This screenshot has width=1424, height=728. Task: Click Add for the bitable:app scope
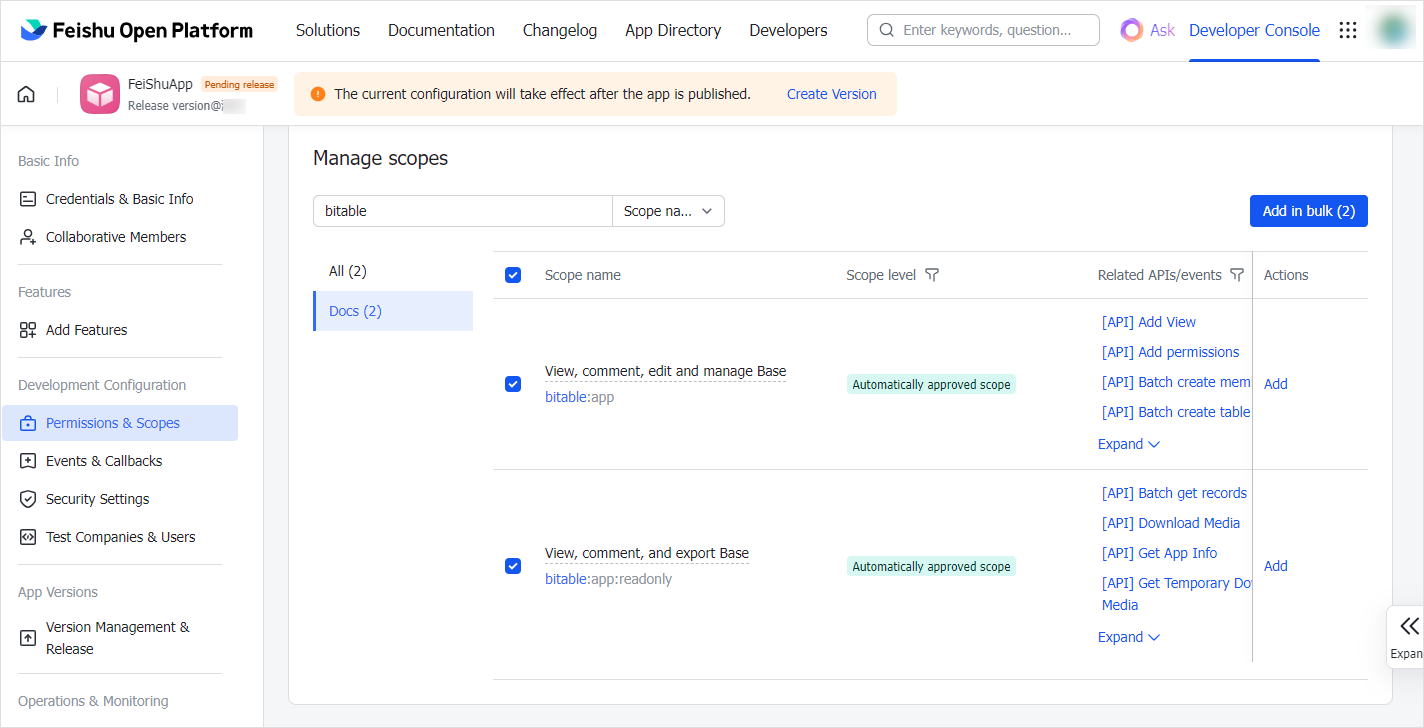click(x=1276, y=384)
